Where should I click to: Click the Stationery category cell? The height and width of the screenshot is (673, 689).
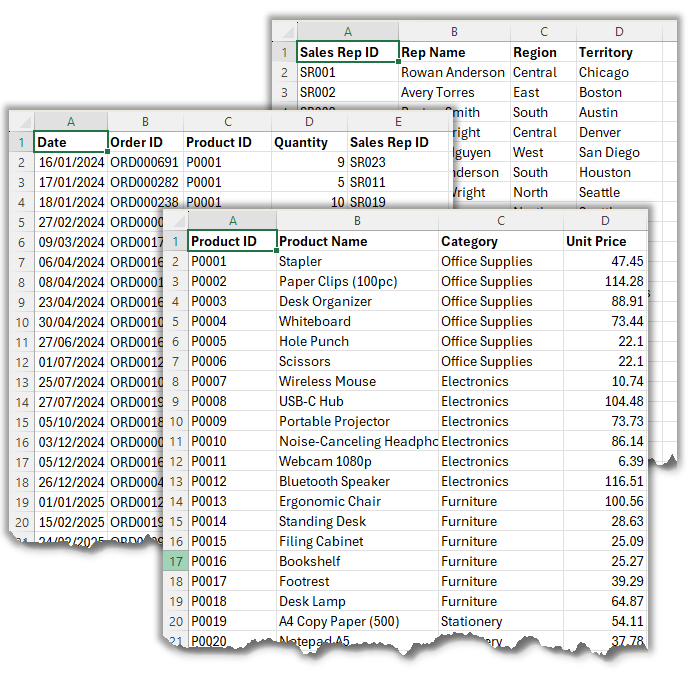(501, 621)
